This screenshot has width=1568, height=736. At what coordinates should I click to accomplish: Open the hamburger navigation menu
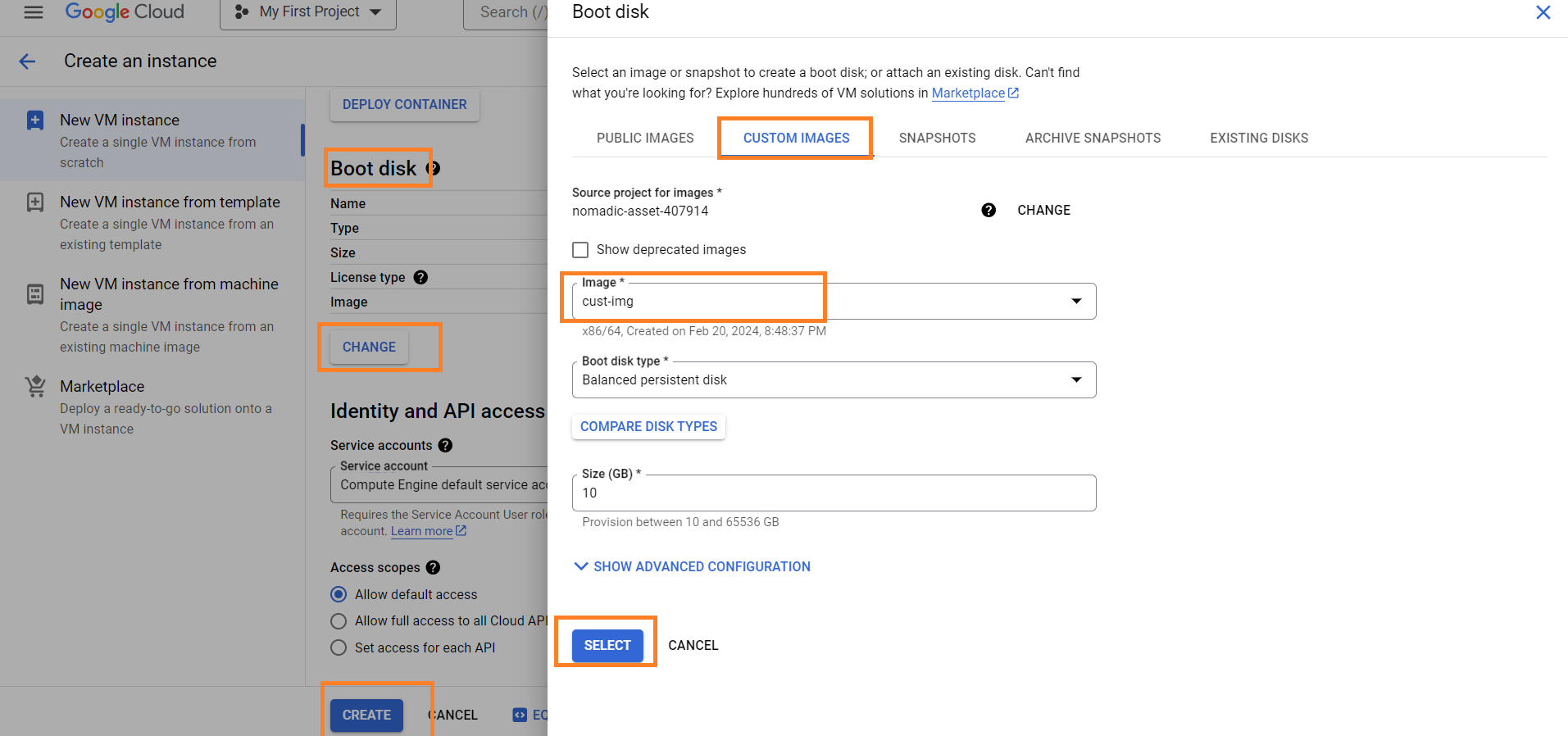click(34, 12)
